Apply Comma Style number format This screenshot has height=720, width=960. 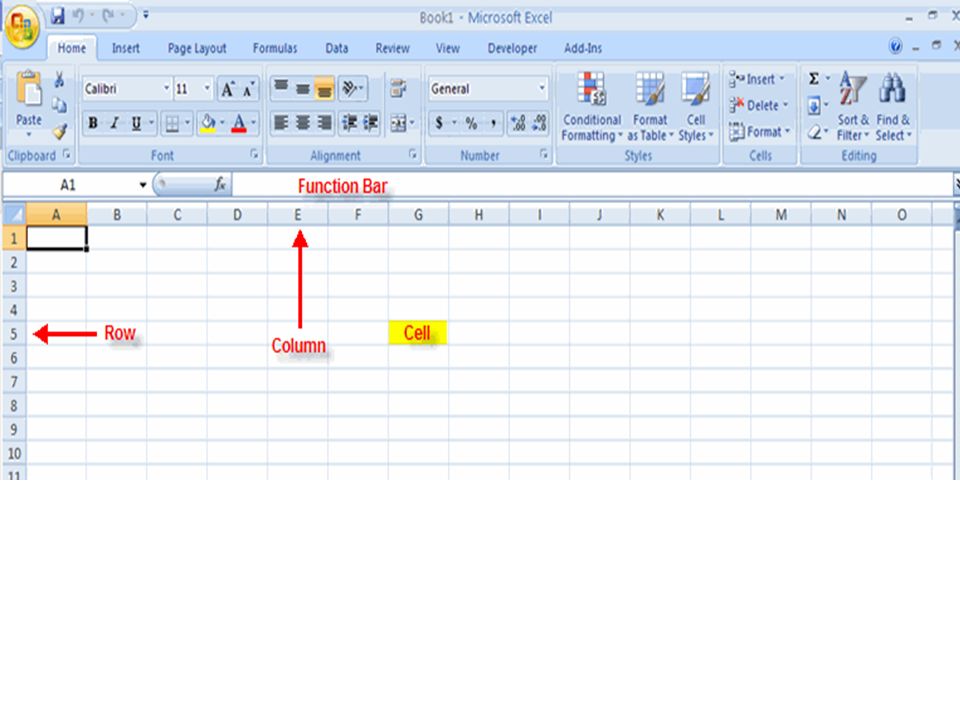coord(493,123)
